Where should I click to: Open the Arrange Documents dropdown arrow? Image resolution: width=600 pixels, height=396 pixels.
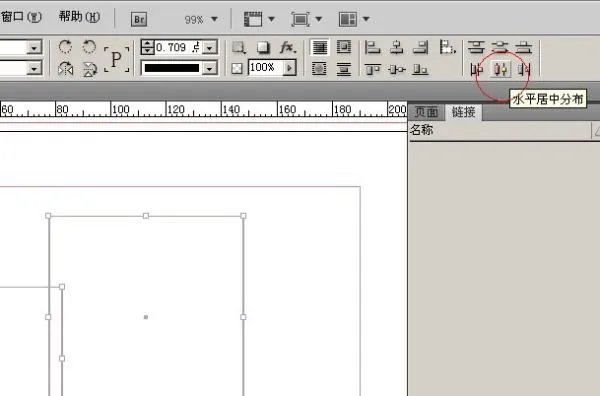click(366, 19)
